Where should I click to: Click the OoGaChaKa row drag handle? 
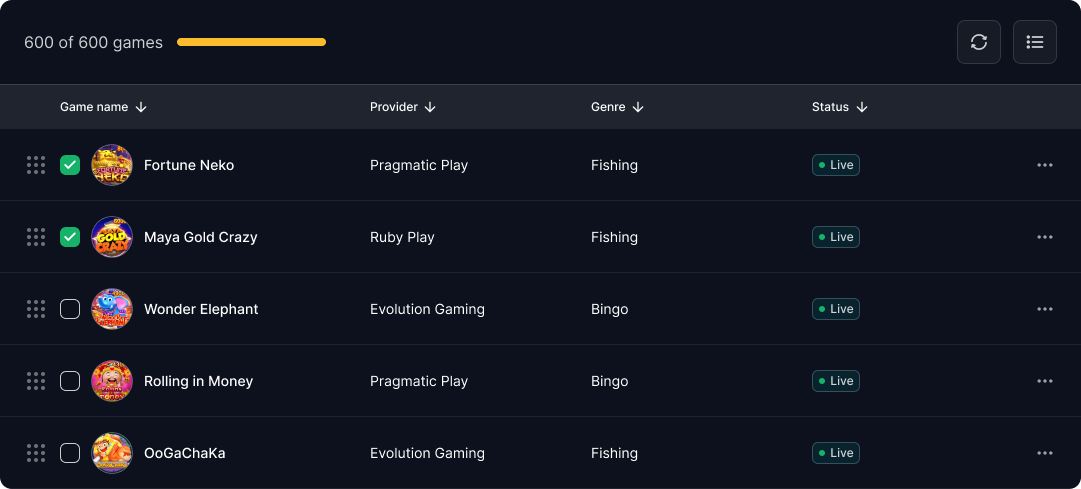[x=36, y=453]
